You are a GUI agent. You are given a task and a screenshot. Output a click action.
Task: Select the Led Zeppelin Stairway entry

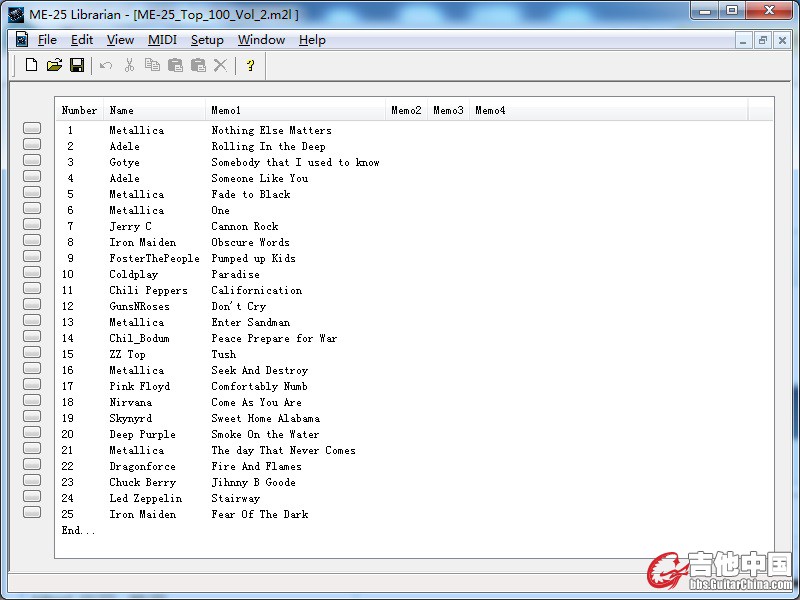pos(146,498)
